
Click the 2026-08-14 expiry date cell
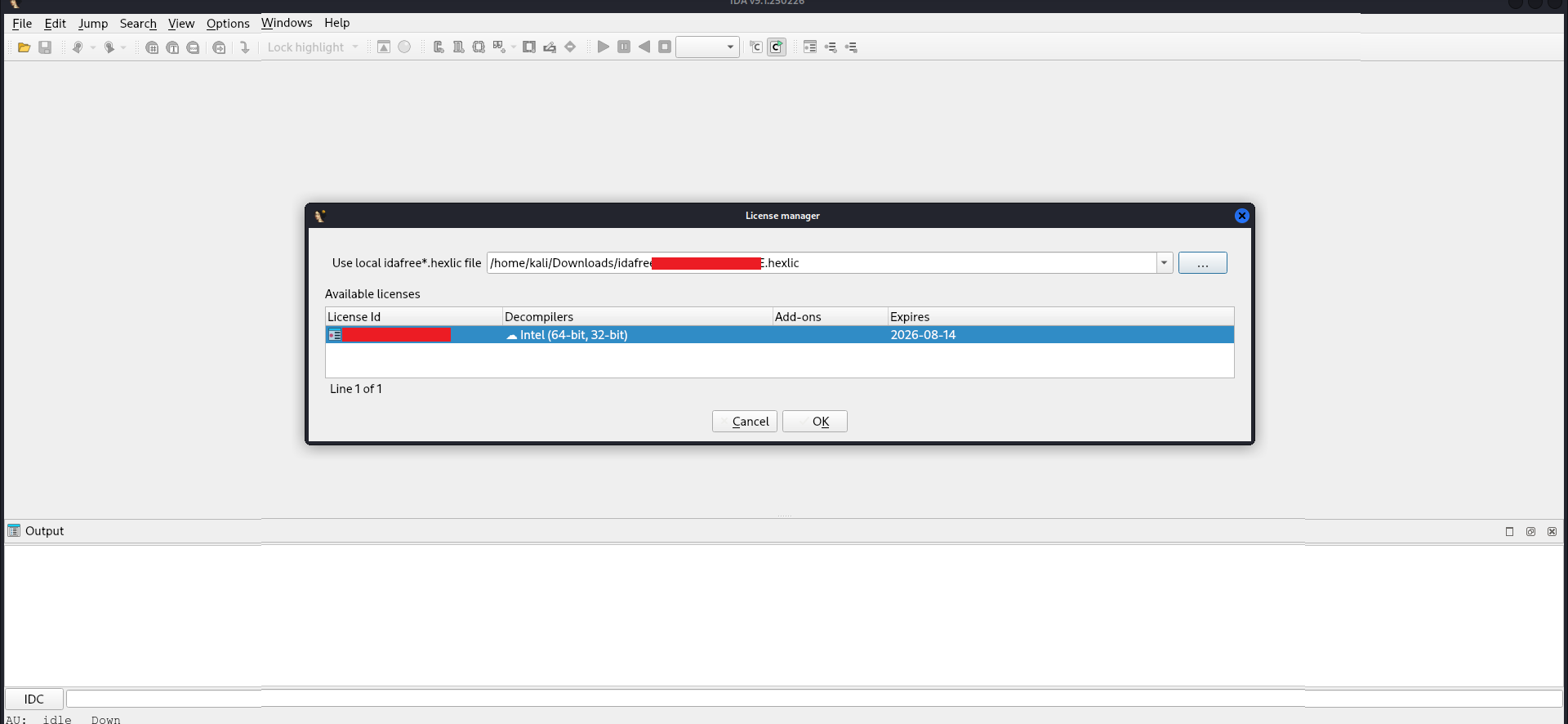point(923,335)
